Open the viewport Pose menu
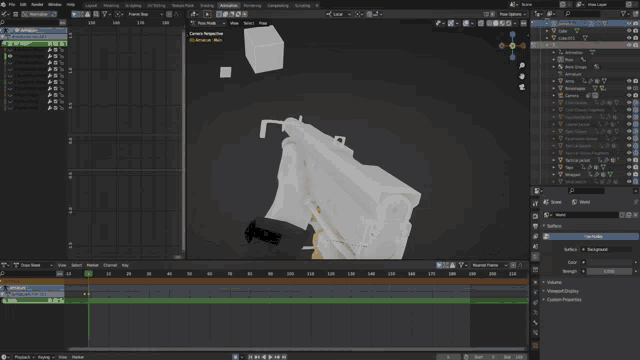The image size is (640, 360). pyautogui.click(x=263, y=23)
